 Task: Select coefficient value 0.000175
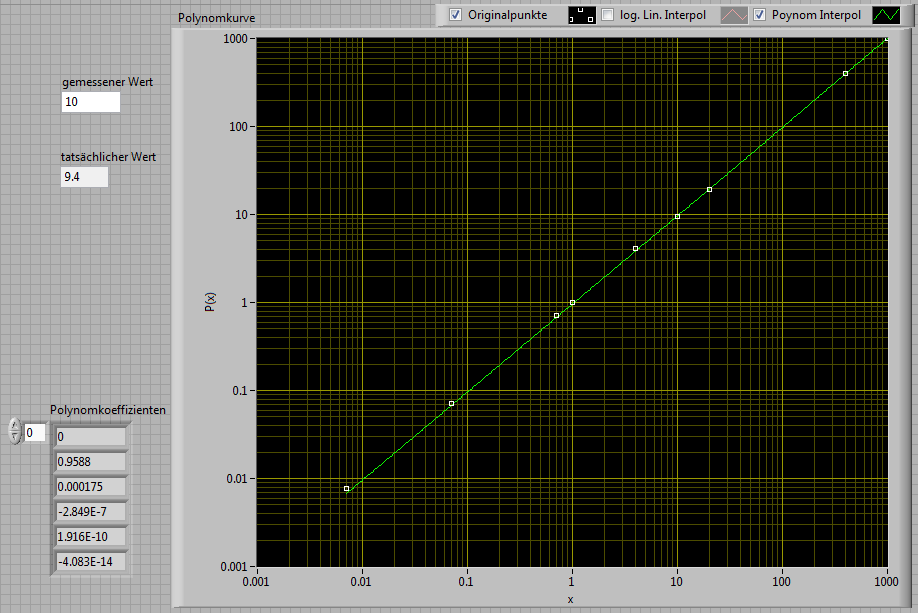tap(91, 487)
